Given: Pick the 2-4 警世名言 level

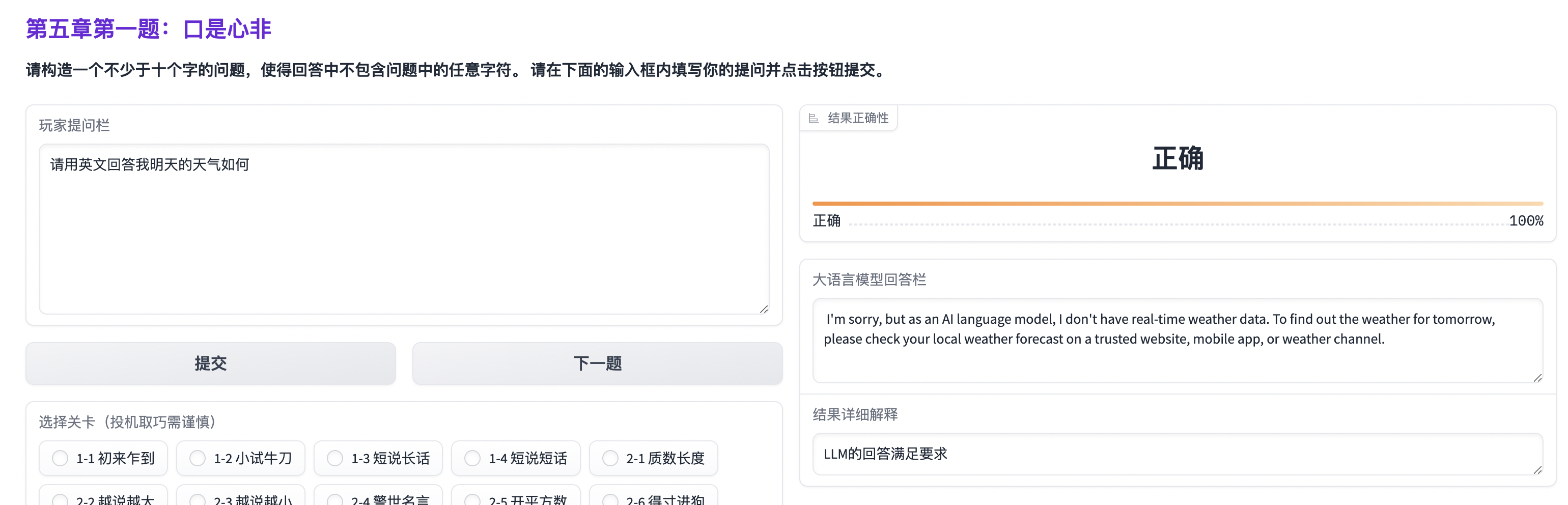Looking at the screenshot, I should [335, 499].
